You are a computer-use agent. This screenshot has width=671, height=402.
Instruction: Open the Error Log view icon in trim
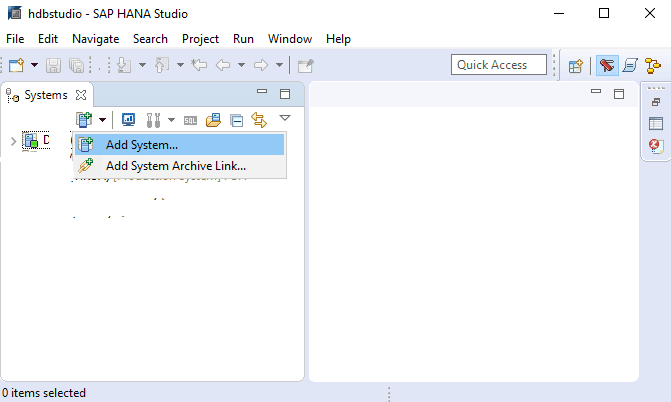tap(656, 146)
